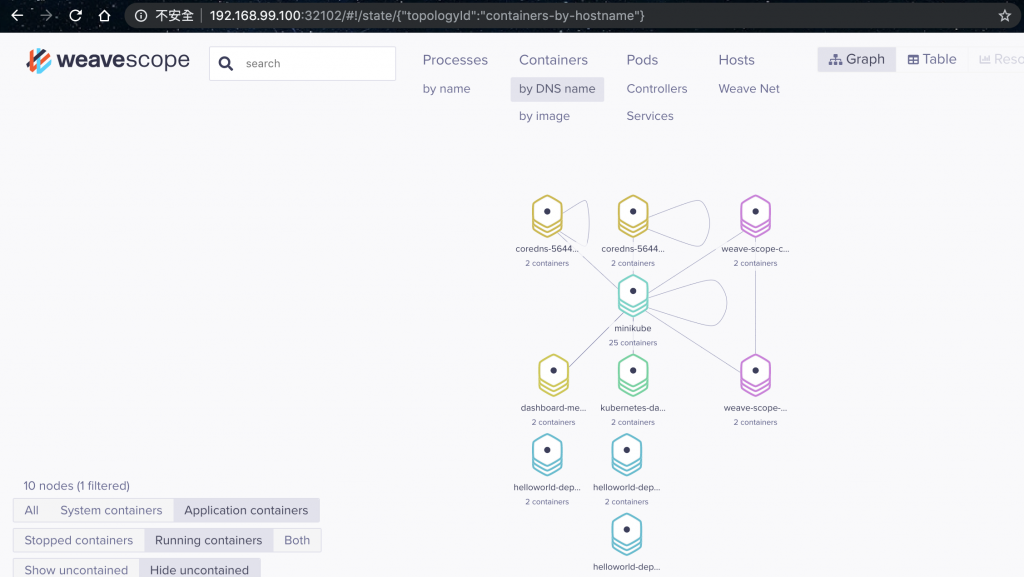The height and width of the screenshot is (577, 1024).
Task: Switch to Table view
Action: (932, 59)
